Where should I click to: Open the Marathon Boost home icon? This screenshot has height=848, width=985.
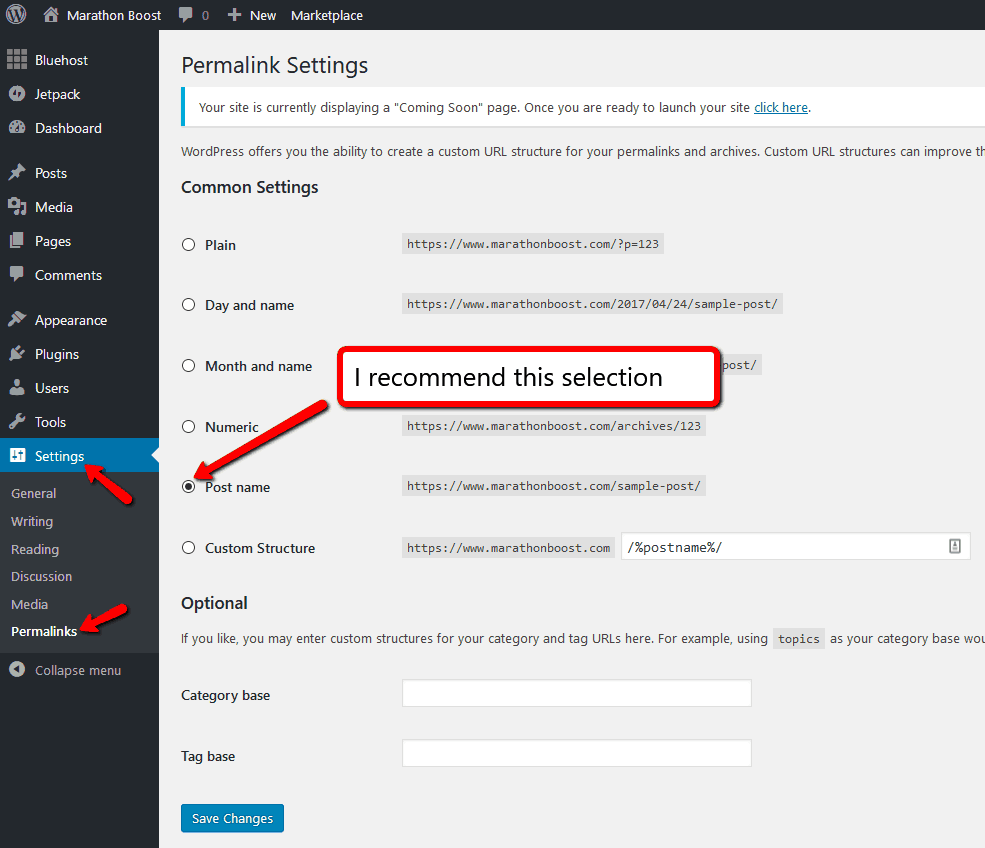tap(51, 14)
